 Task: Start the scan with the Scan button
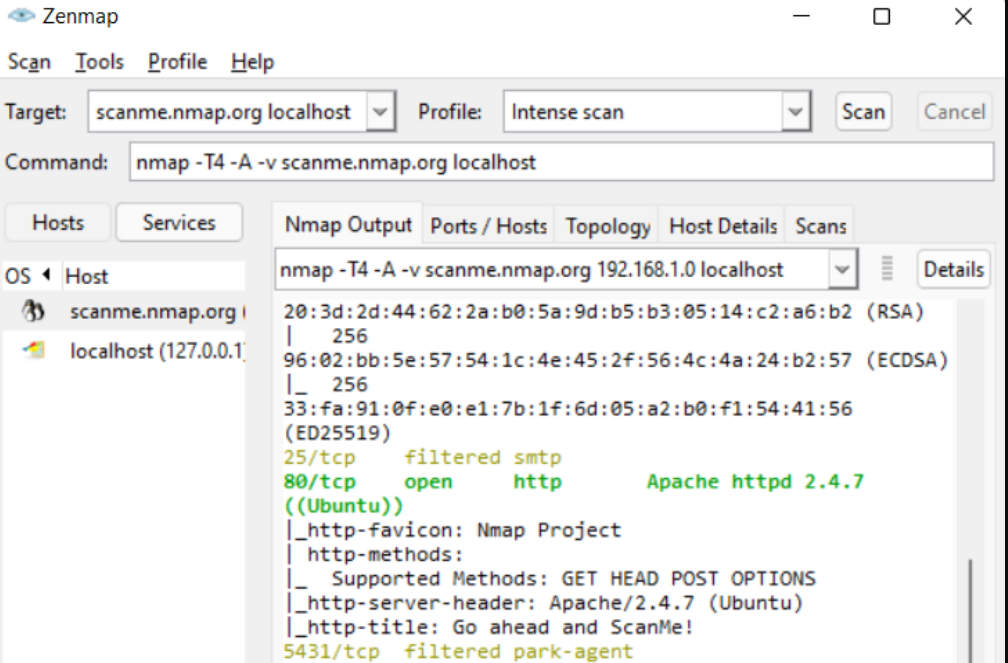tap(863, 112)
